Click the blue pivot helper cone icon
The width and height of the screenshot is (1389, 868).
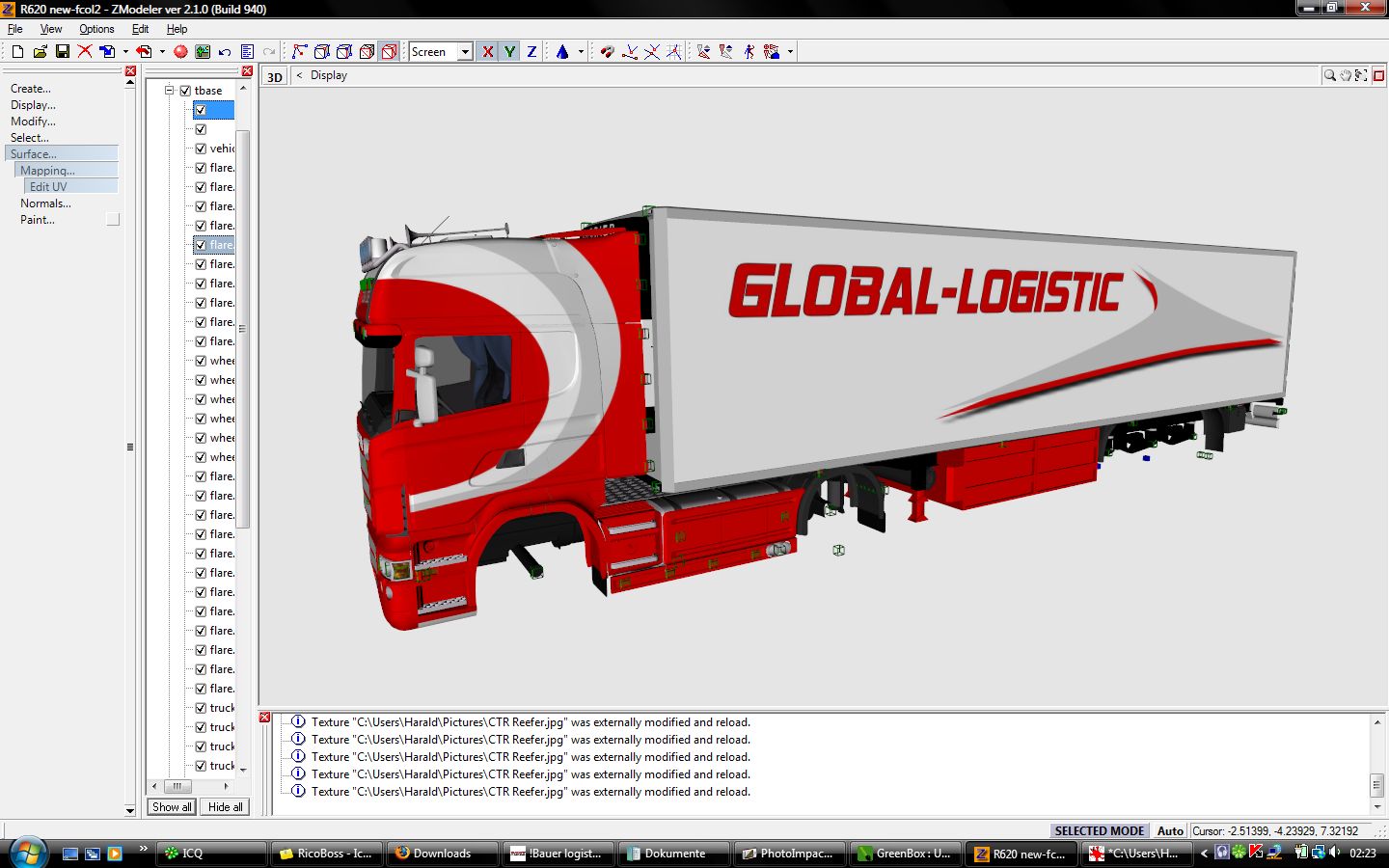pyautogui.click(x=562, y=51)
